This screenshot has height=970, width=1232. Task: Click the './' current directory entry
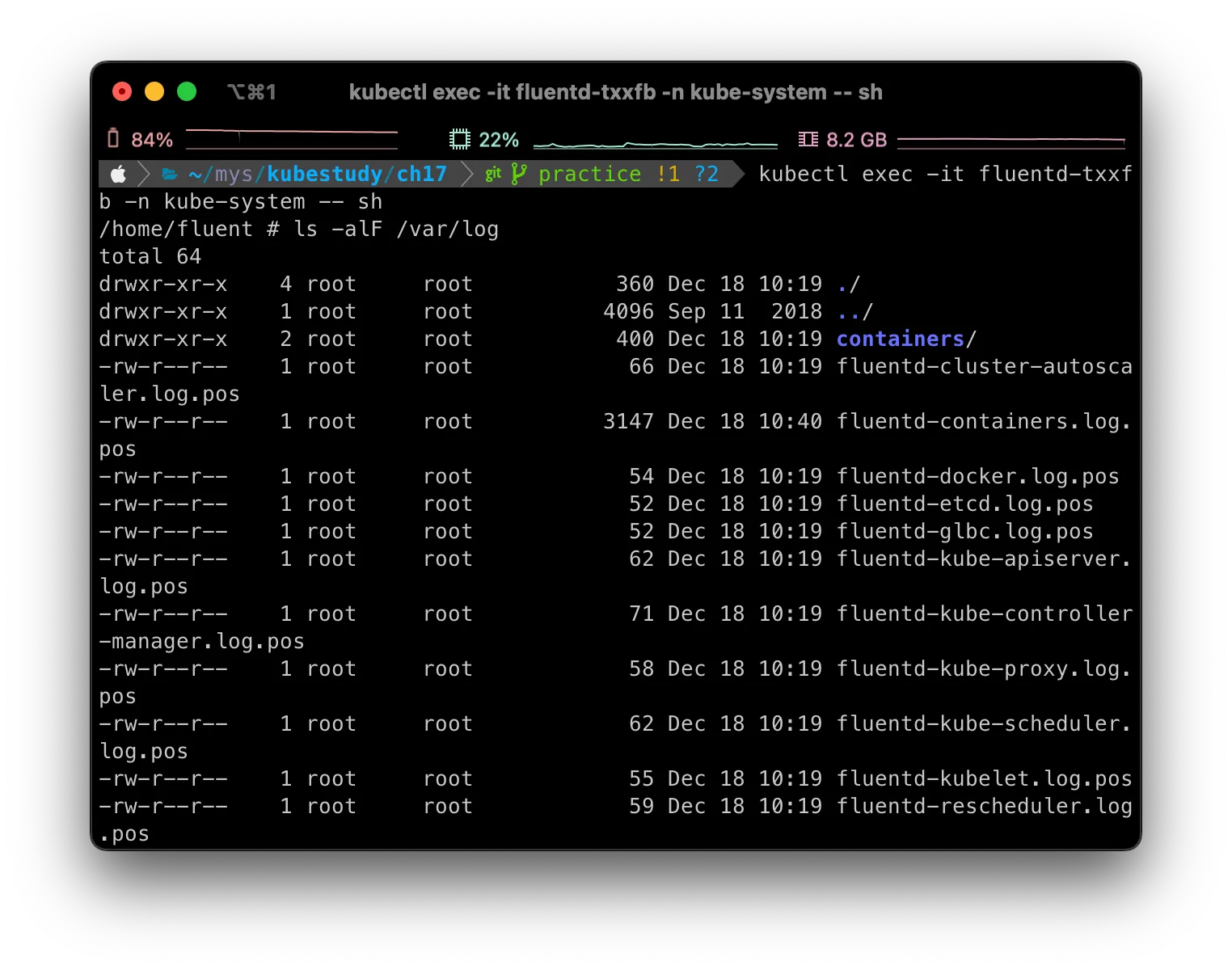pos(849,284)
